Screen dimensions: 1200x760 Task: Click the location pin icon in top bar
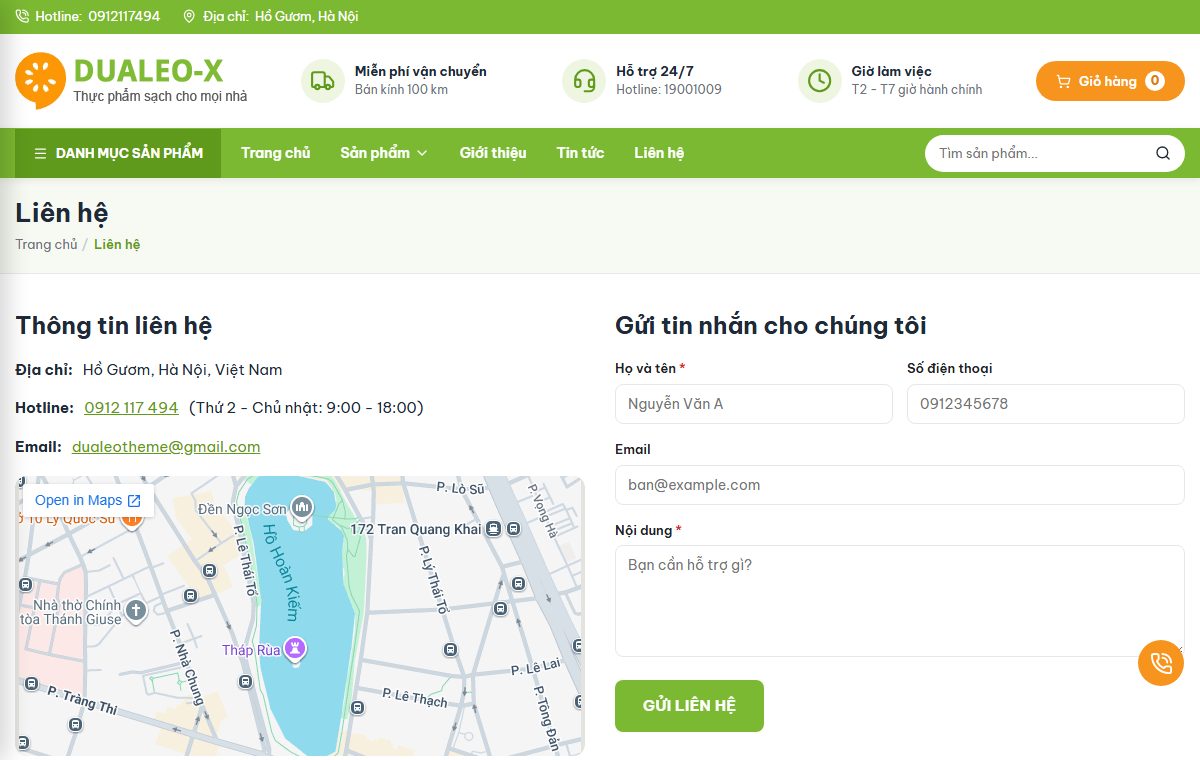(189, 16)
